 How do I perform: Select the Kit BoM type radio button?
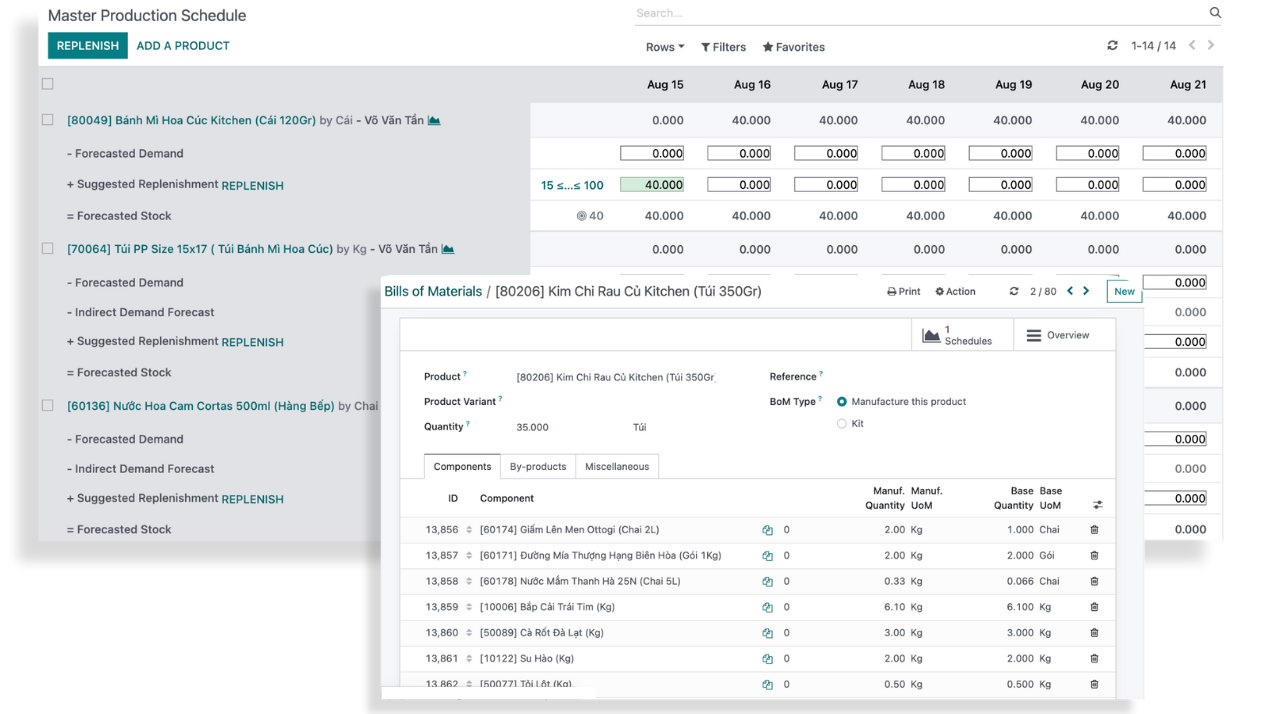pyautogui.click(x=842, y=424)
